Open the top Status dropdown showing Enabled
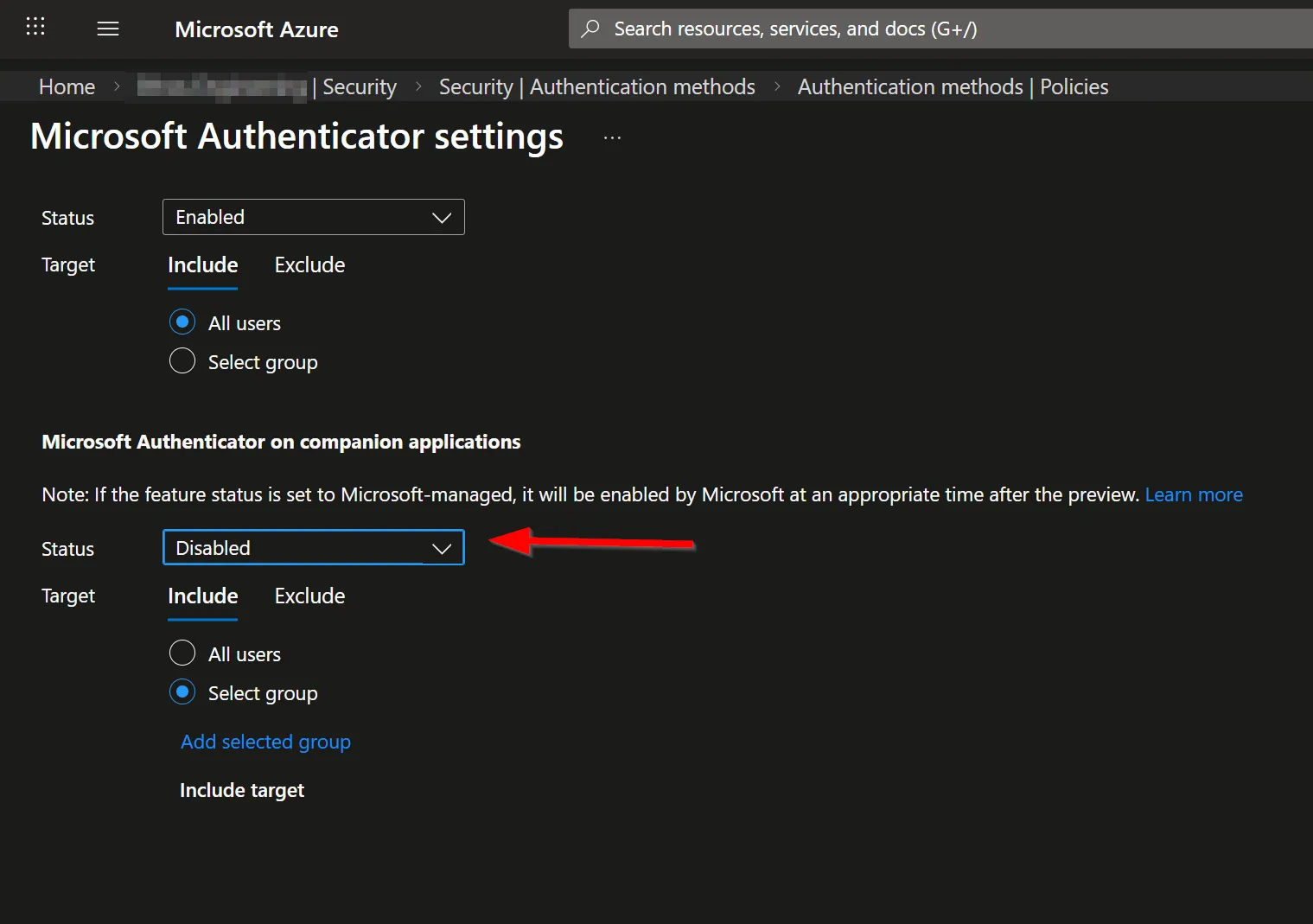 point(314,217)
